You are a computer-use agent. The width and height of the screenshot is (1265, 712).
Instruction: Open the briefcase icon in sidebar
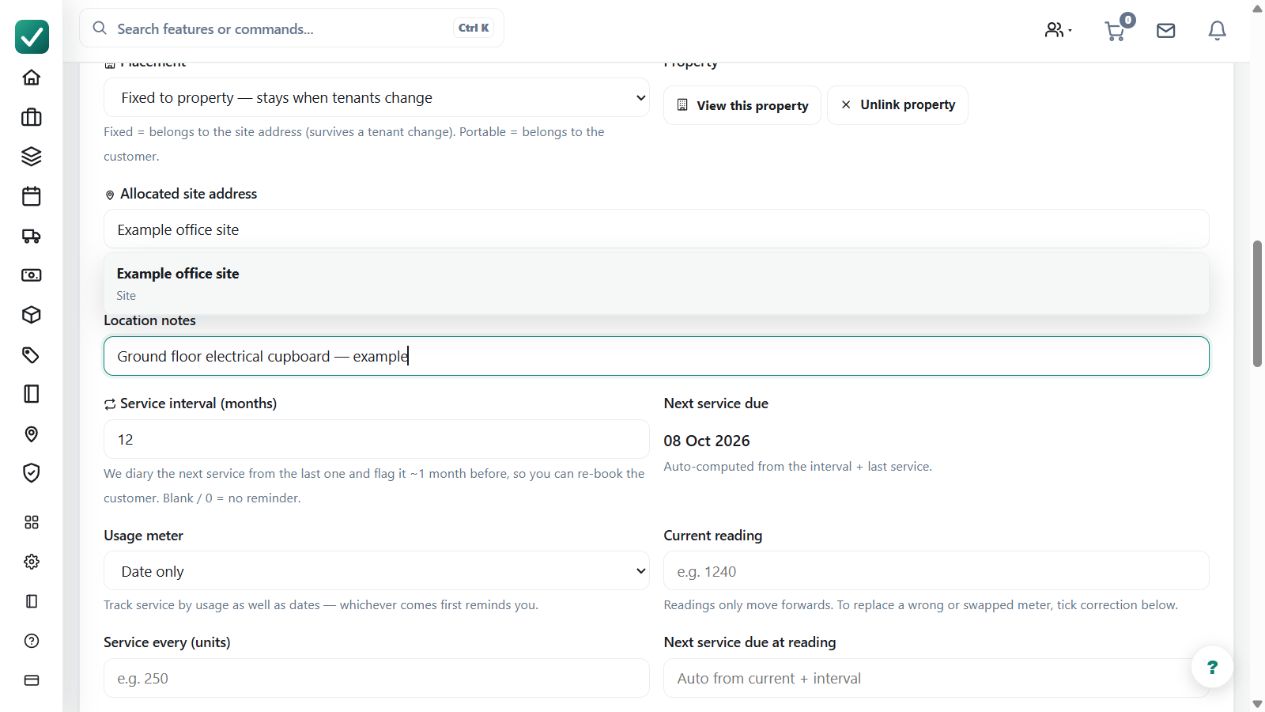pos(31,117)
